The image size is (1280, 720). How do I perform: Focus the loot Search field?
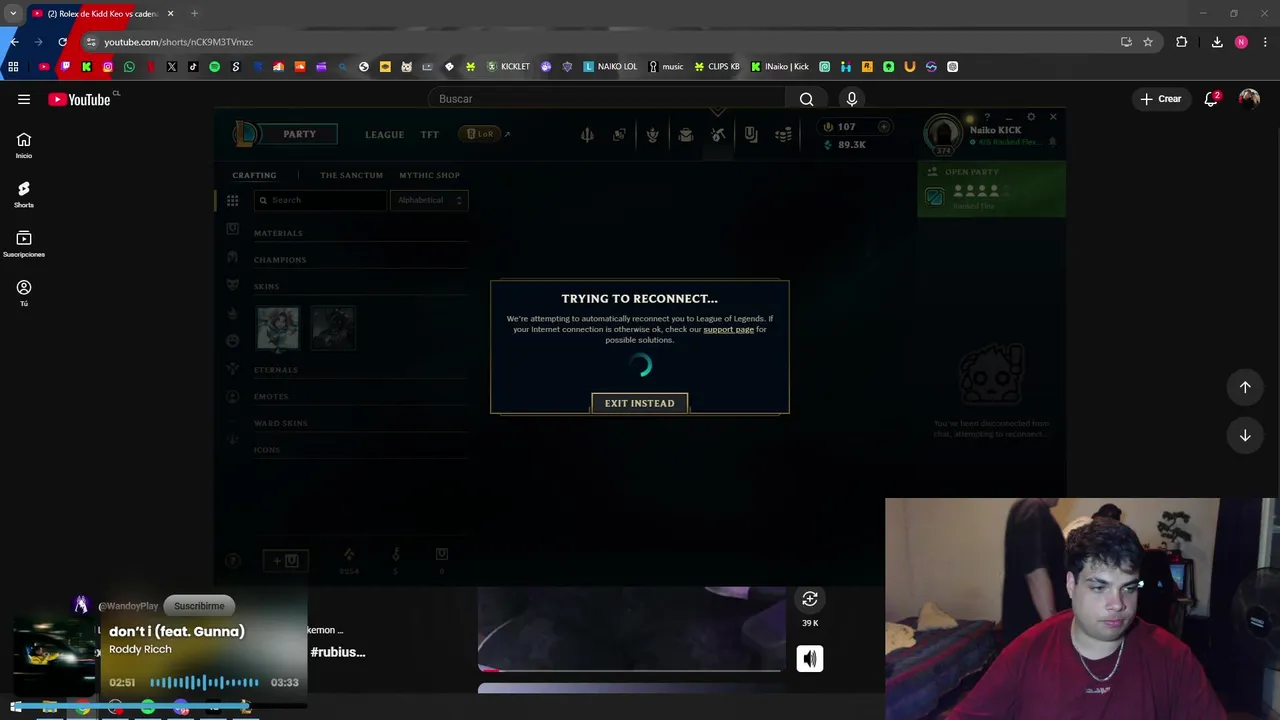point(320,200)
